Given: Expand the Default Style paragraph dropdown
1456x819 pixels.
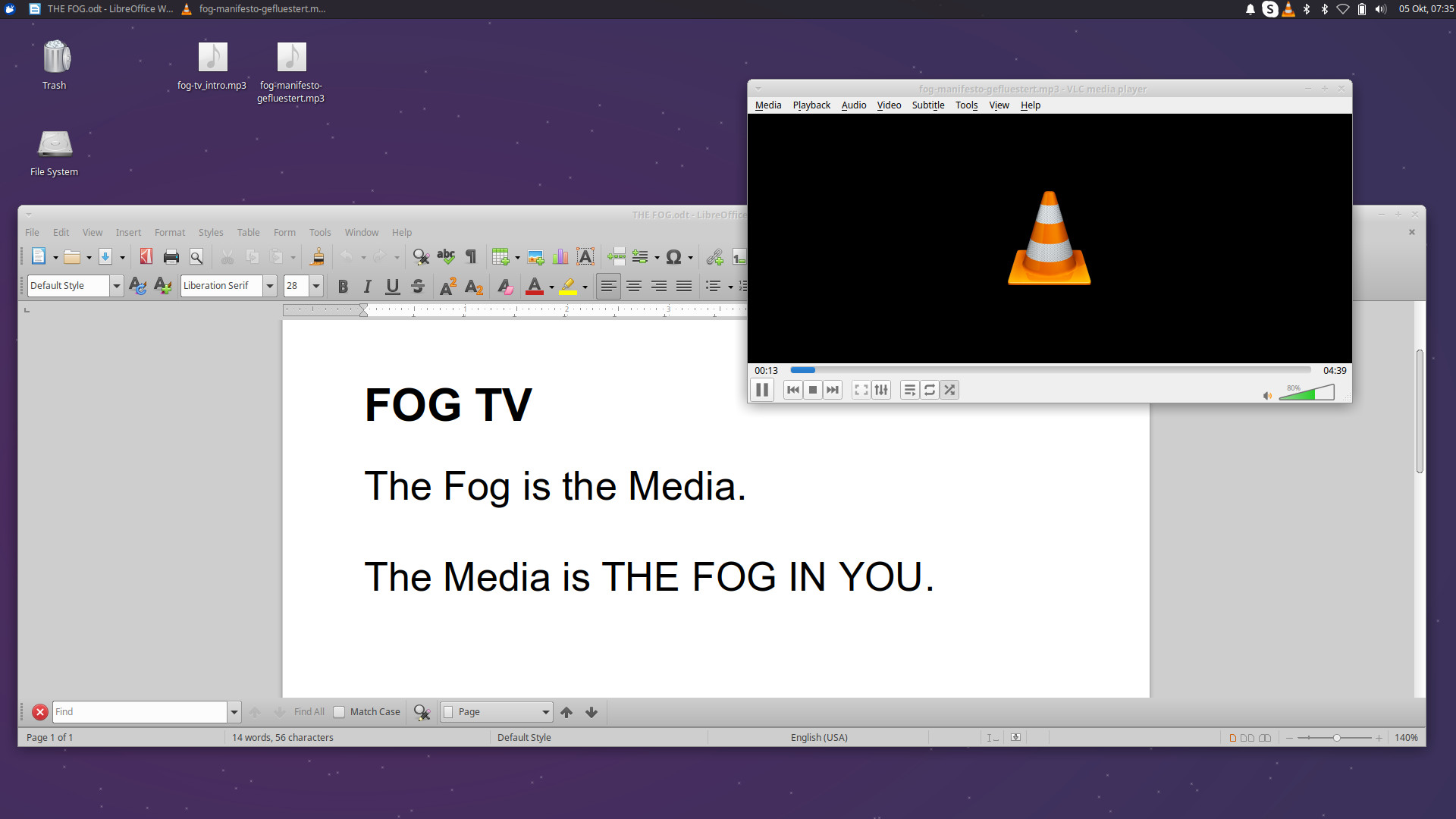Looking at the screenshot, I should (117, 286).
